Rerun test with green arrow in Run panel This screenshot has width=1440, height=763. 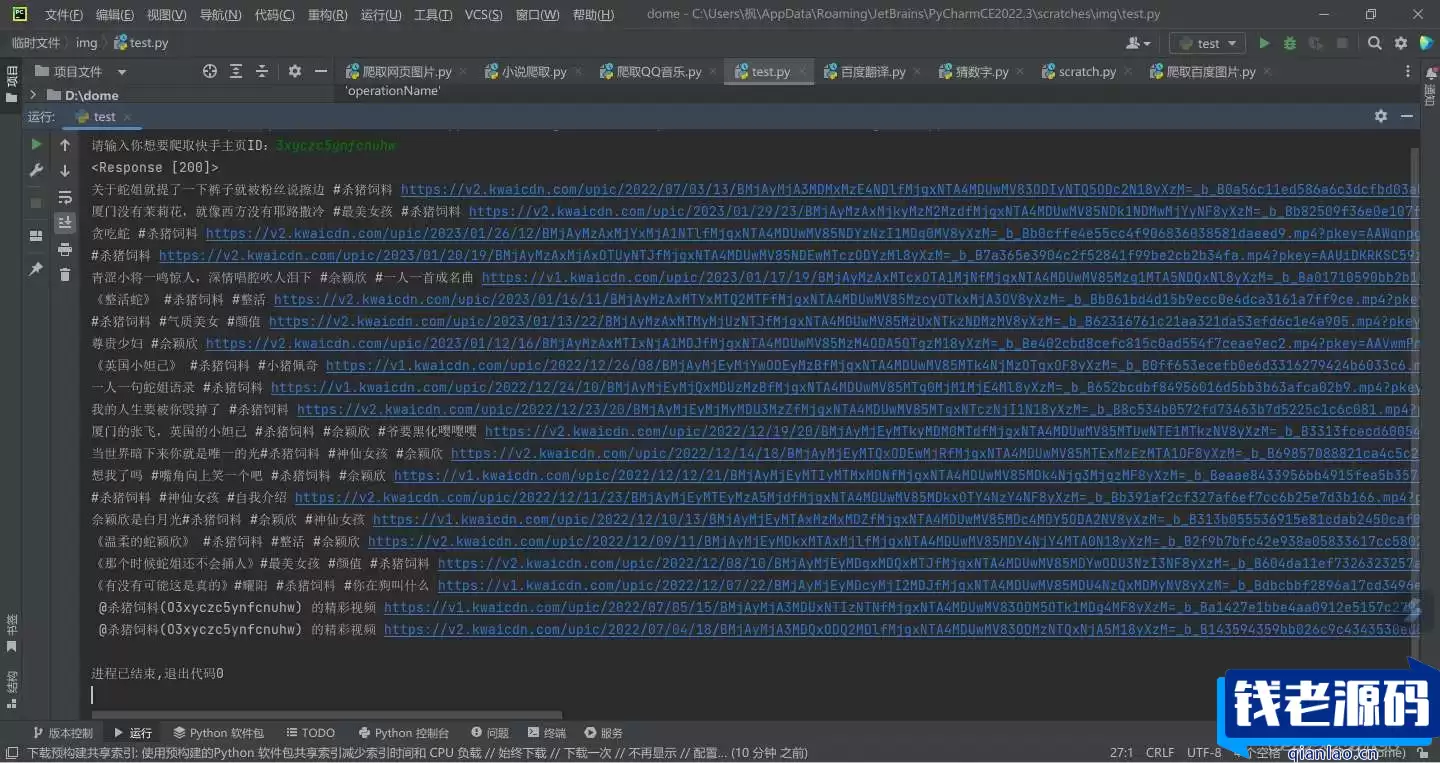[x=37, y=145]
